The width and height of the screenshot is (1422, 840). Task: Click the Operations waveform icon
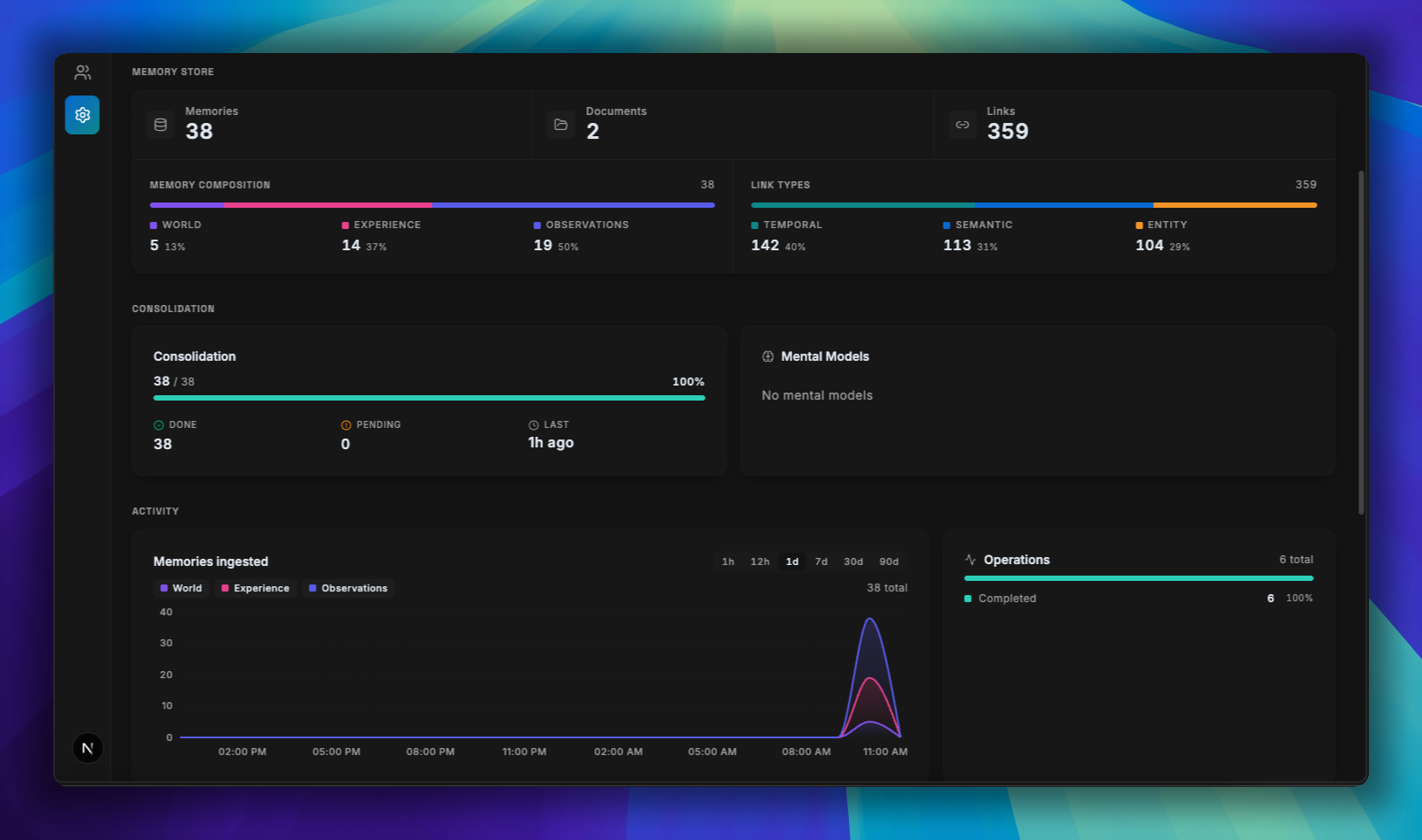(970, 559)
